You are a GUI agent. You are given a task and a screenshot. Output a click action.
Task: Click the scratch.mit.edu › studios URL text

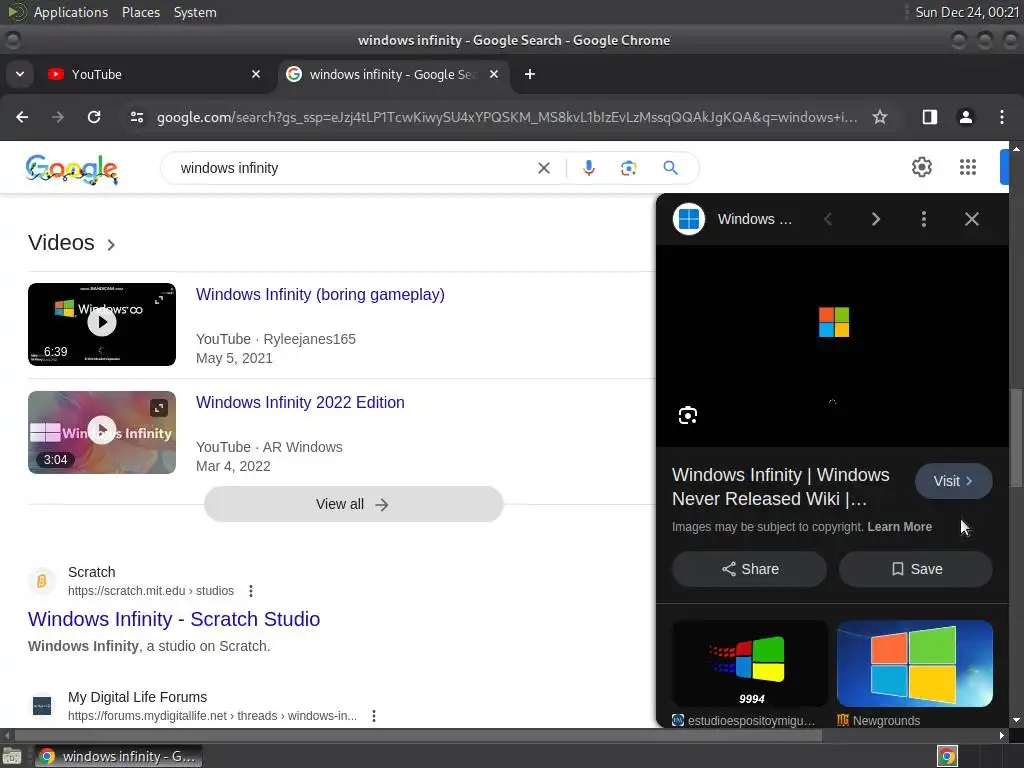click(x=151, y=591)
